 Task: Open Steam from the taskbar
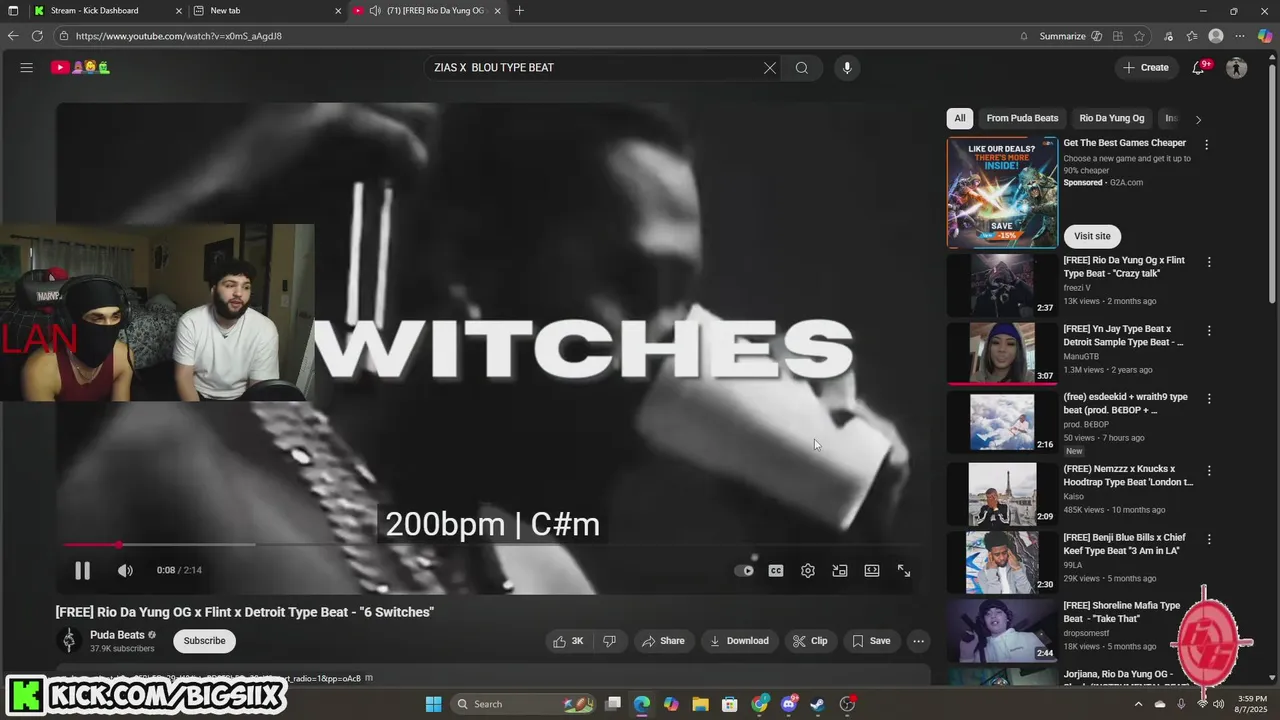point(817,704)
